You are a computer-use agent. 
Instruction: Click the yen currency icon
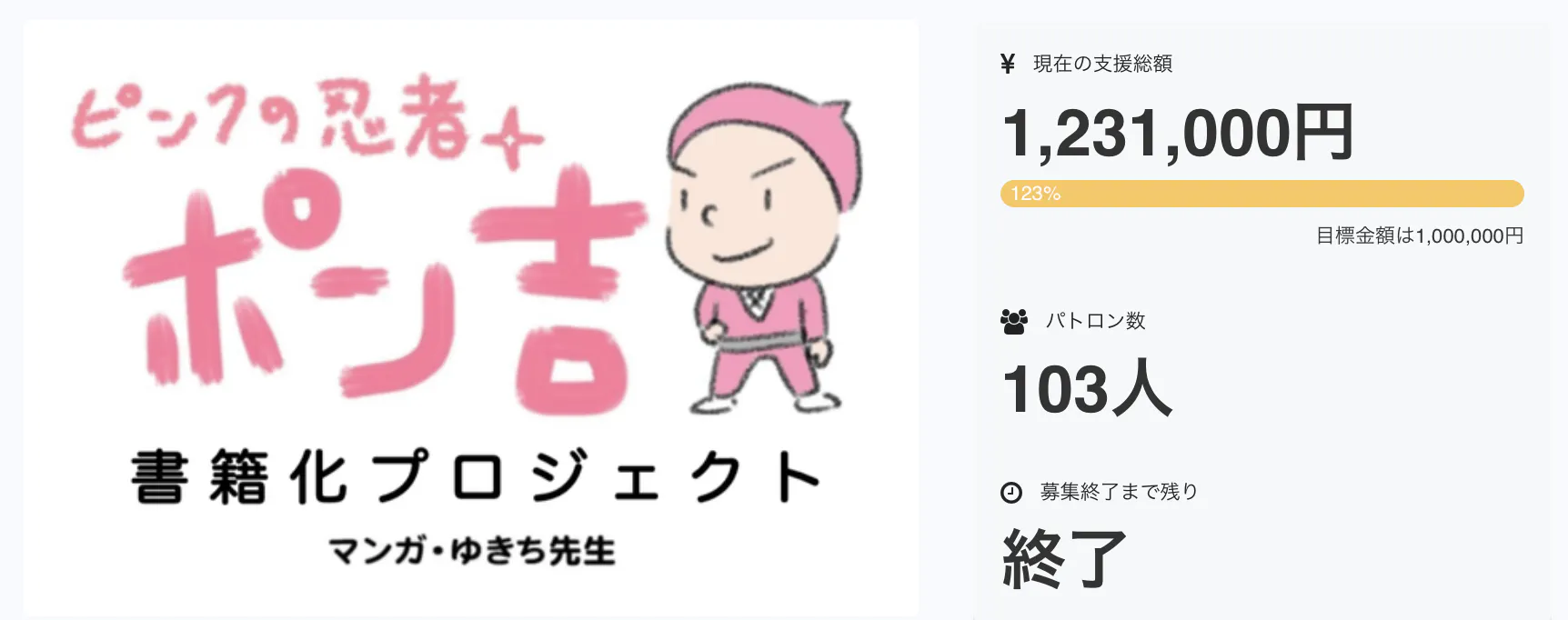click(1008, 64)
